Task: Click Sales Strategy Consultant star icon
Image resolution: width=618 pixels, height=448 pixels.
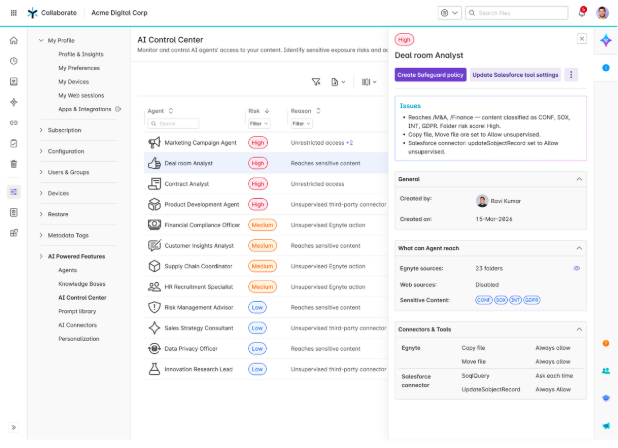Action: (x=154, y=328)
